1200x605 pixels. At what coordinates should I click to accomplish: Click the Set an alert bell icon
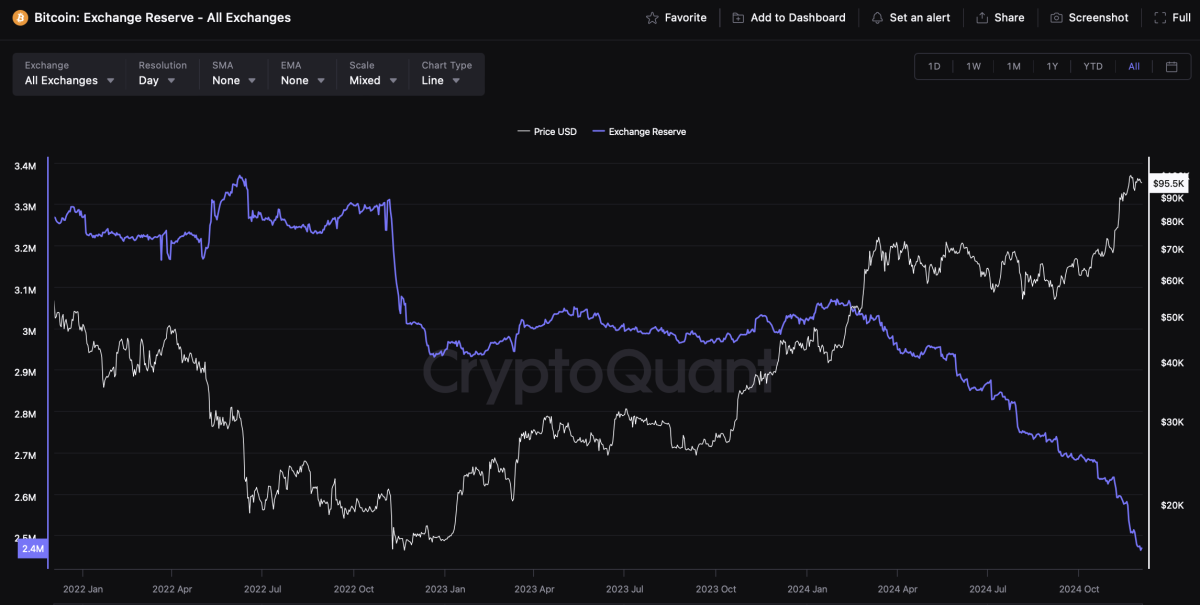pyautogui.click(x=877, y=18)
